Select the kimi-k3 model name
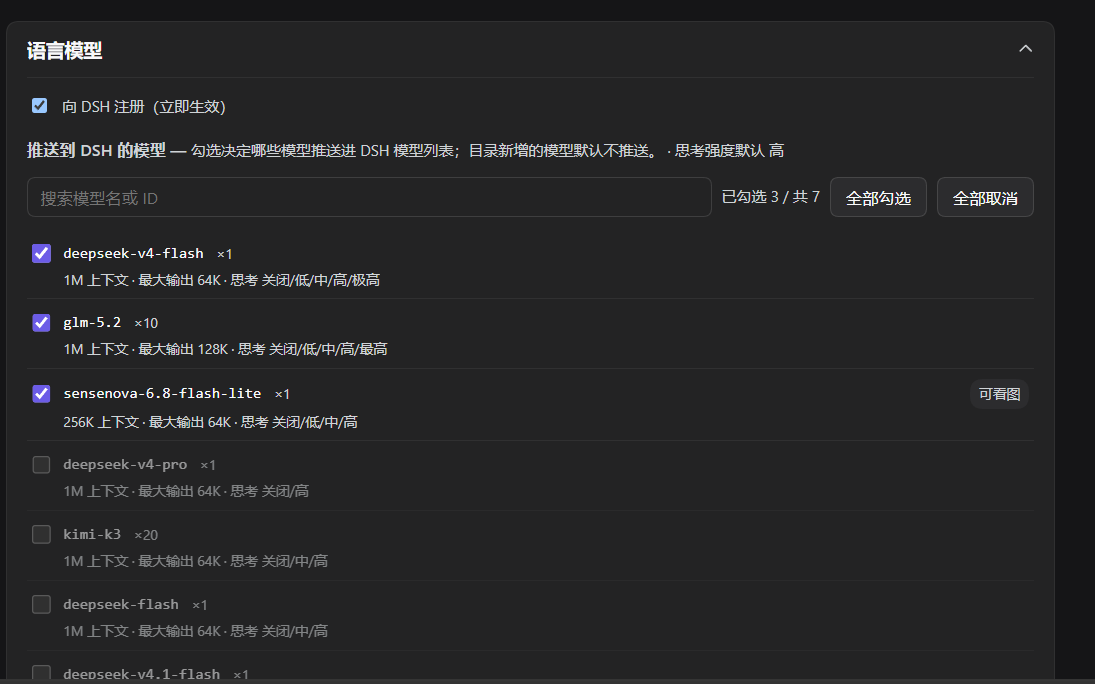 click(92, 534)
